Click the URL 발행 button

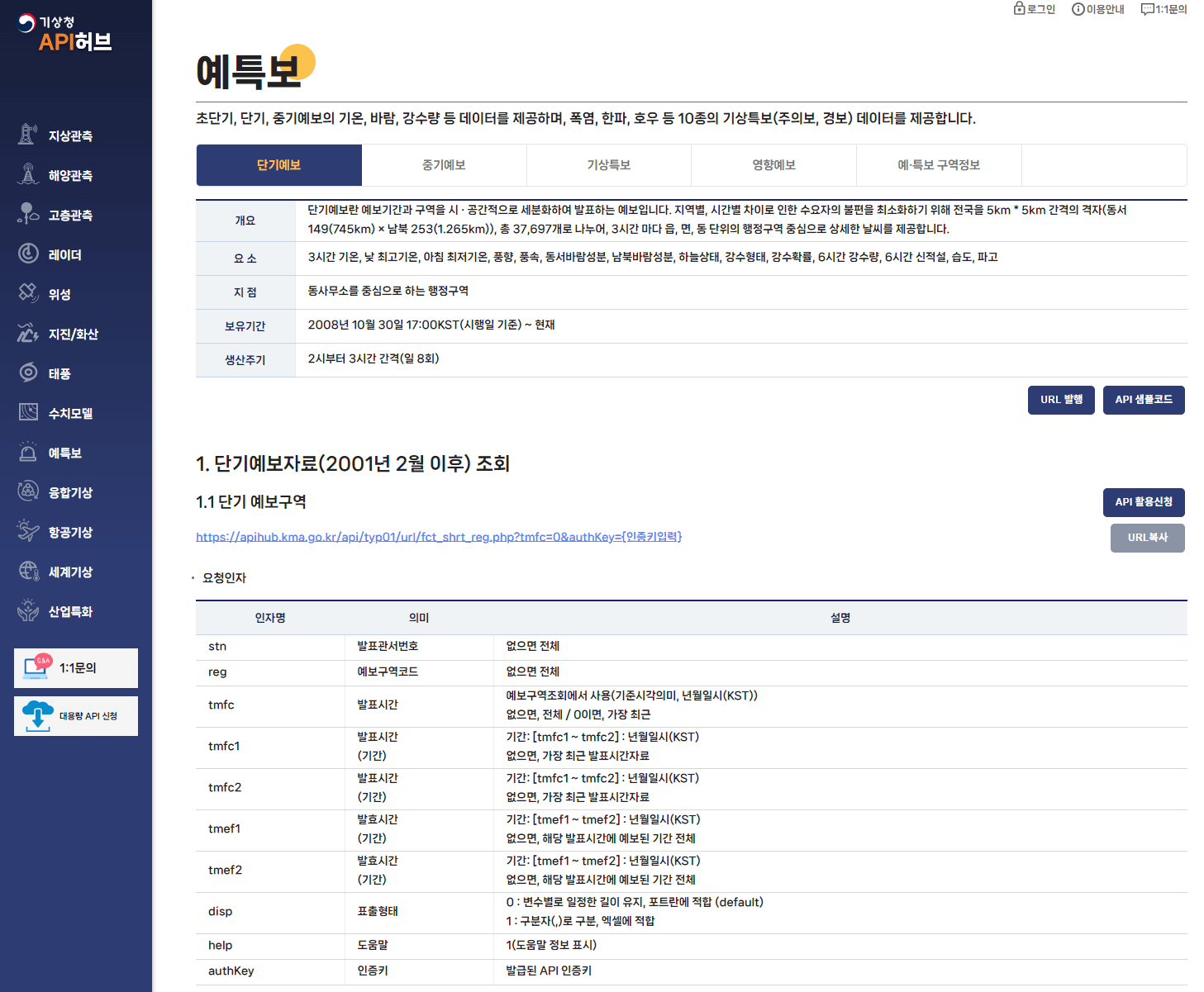(x=1062, y=400)
